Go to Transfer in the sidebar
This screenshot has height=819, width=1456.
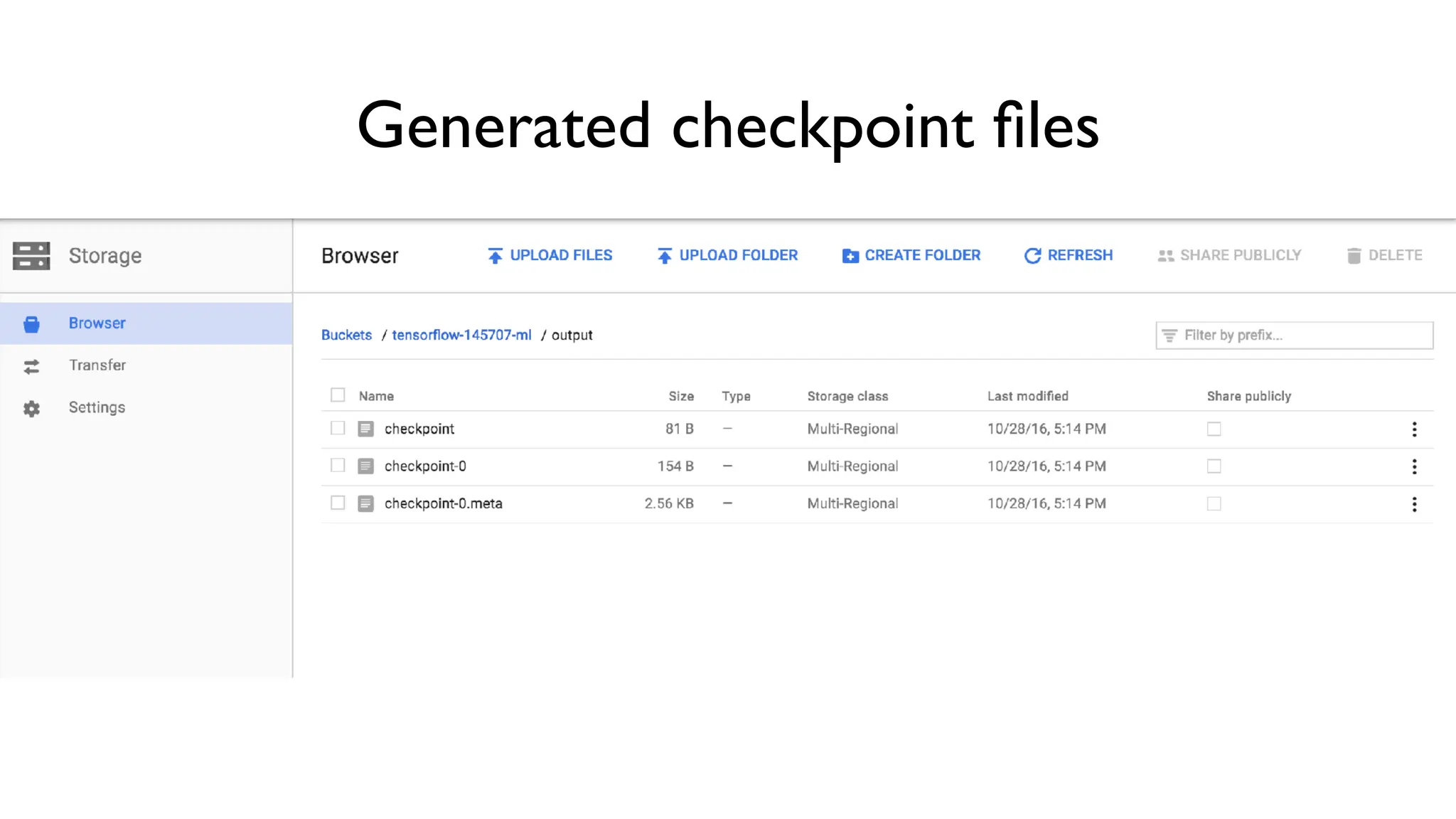(x=97, y=365)
